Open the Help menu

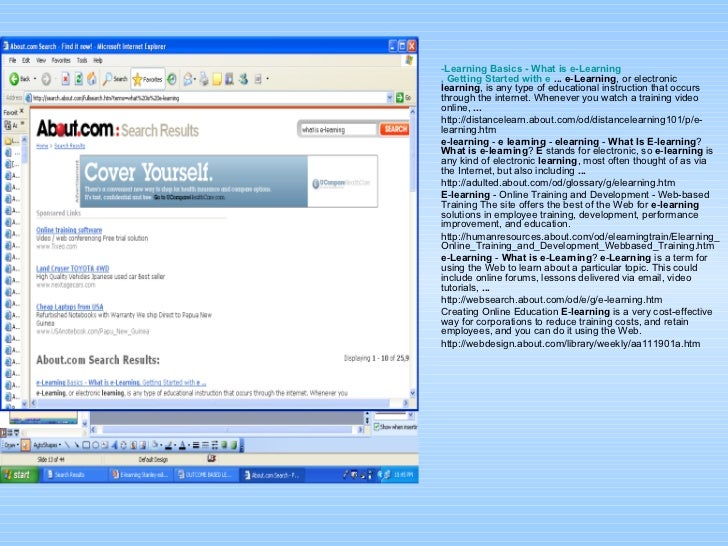[98, 60]
